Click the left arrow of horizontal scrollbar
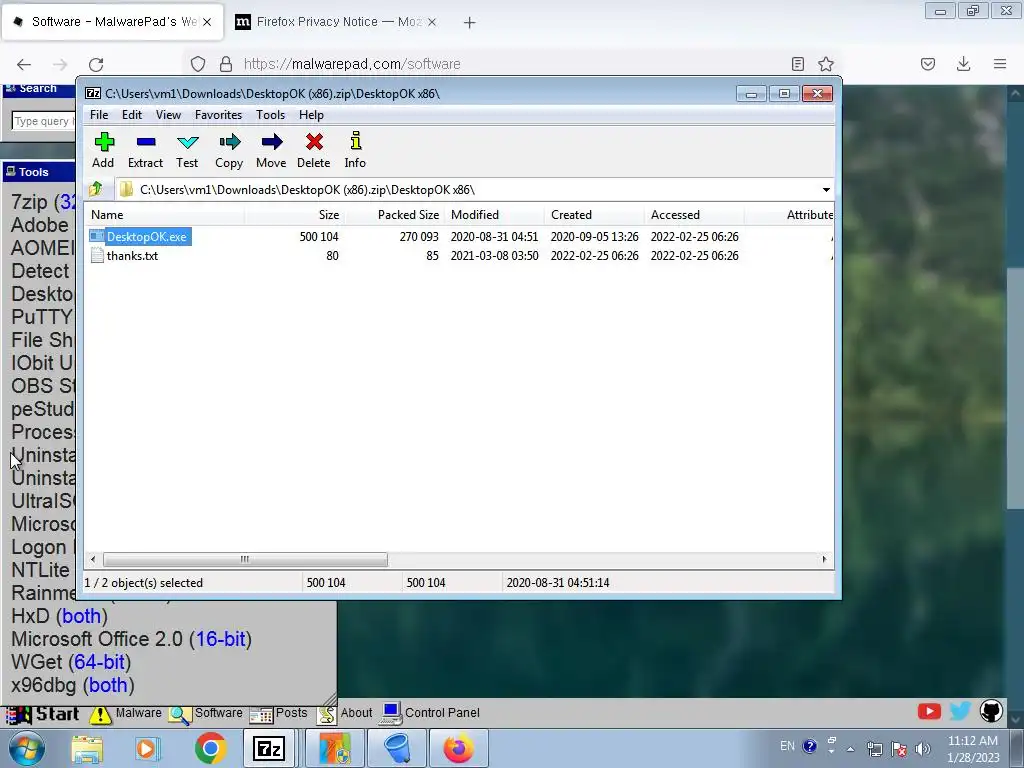 [x=93, y=560]
